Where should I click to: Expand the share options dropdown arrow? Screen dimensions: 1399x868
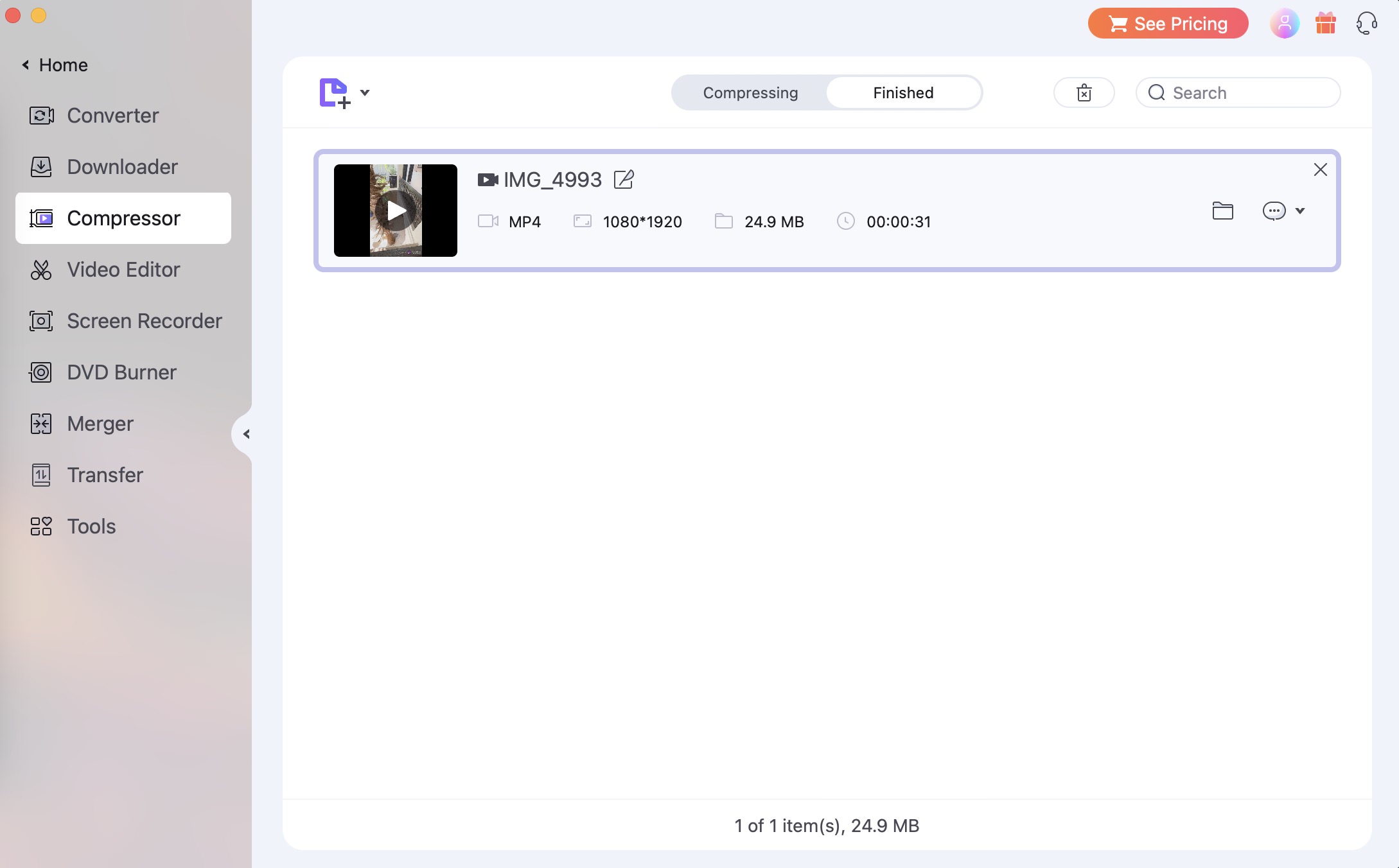[x=1300, y=211]
